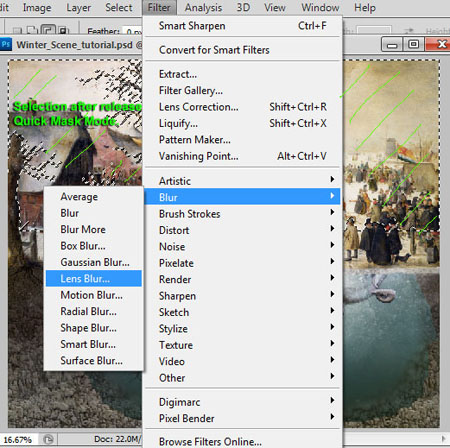Expand the Pixel Bender submenu
450x448 pixels.
pos(242,418)
